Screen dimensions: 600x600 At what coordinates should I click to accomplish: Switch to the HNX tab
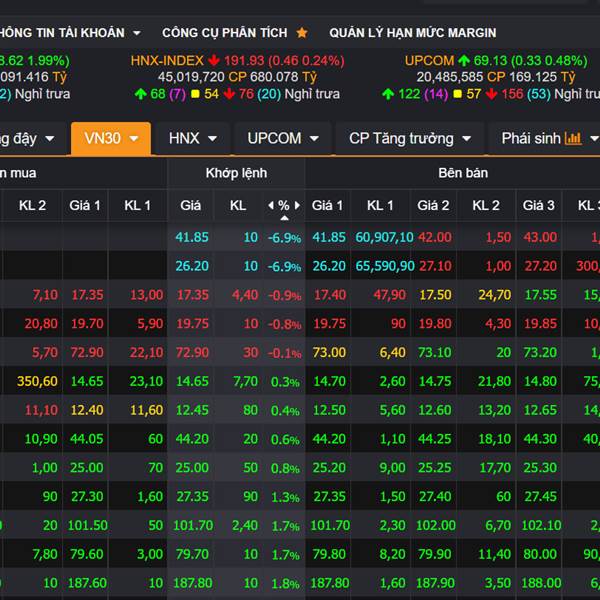(184, 138)
